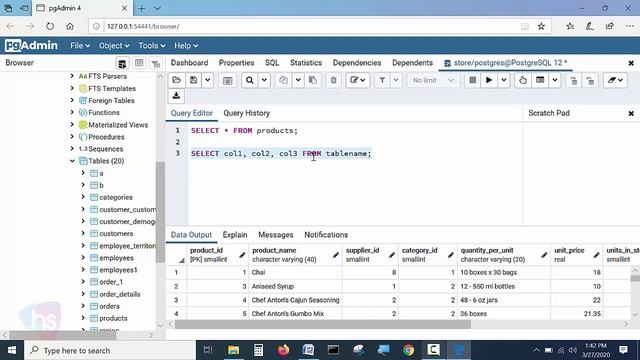Open the Clear eraser dropdown

(615, 80)
